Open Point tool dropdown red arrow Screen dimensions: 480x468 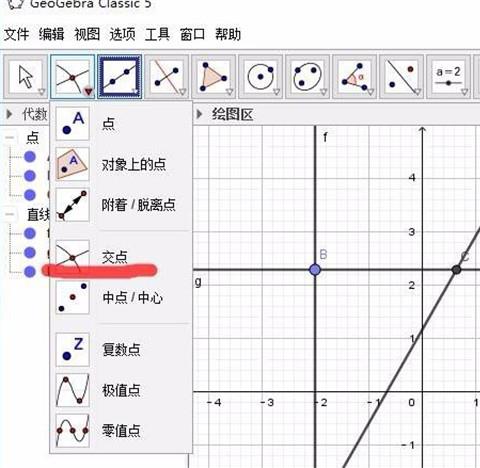coord(89,91)
